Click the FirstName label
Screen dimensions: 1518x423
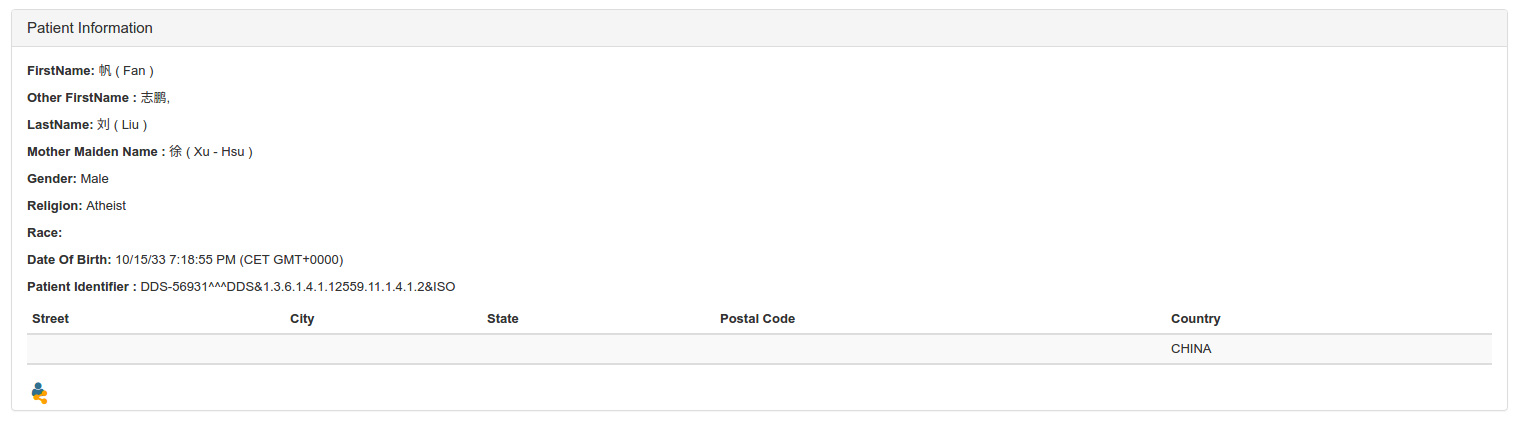(61, 70)
